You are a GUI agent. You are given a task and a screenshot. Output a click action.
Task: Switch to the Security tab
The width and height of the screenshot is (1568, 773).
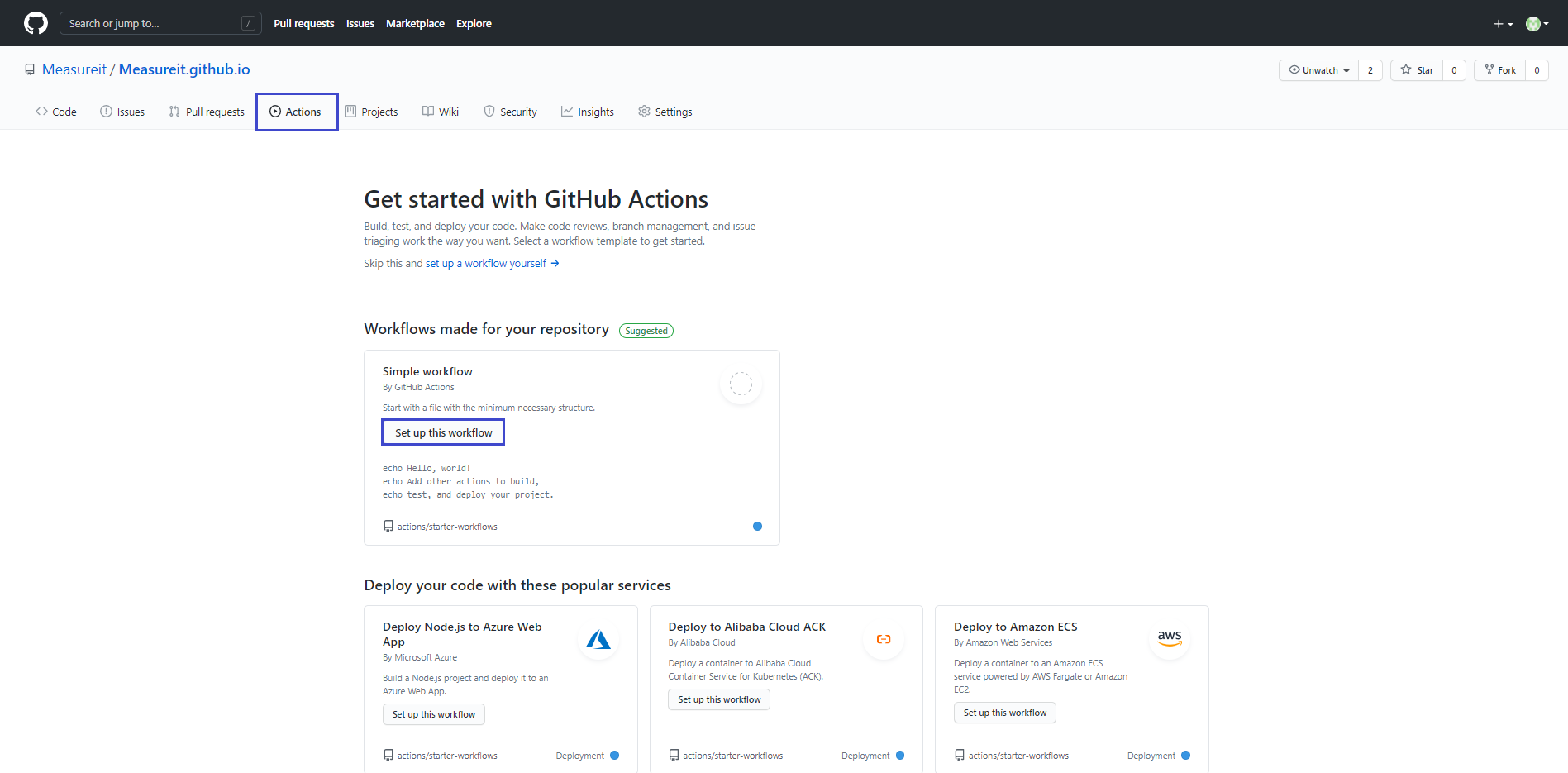[x=510, y=112]
